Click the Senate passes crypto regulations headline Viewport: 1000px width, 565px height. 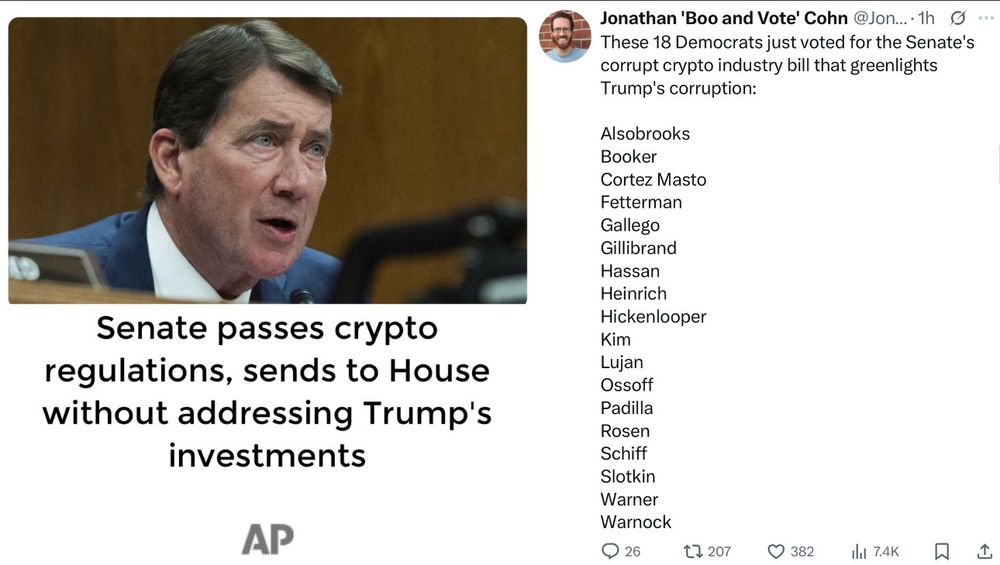pos(268,391)
